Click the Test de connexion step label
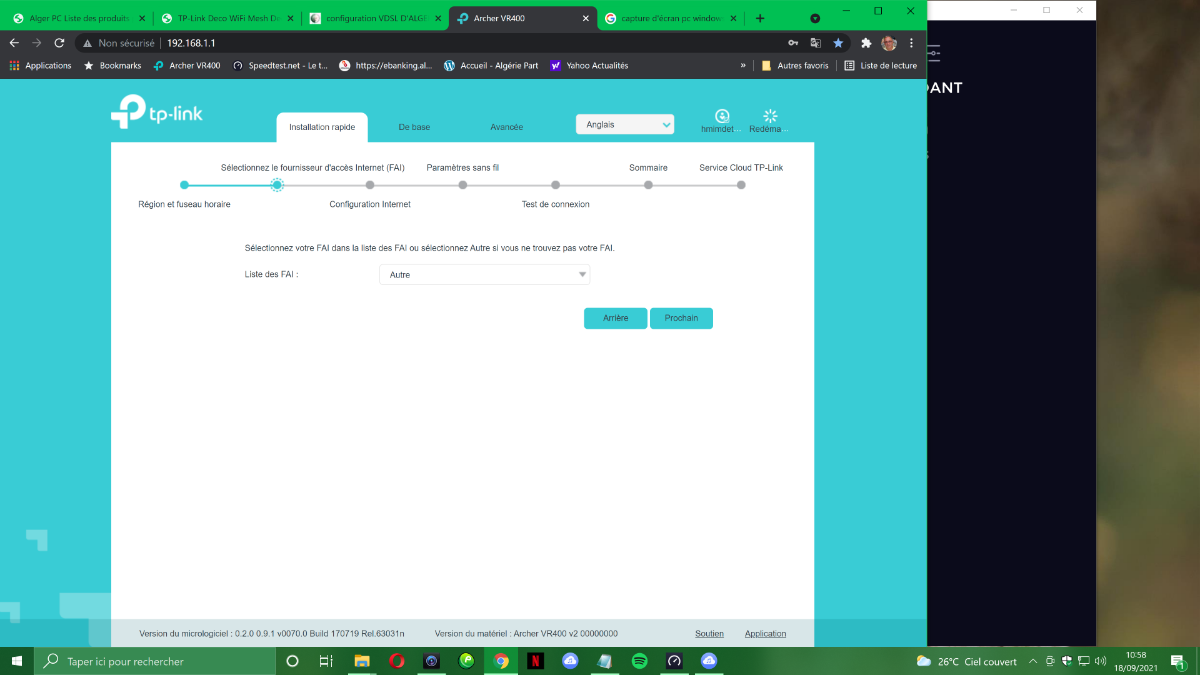Viewport: 1200px width, 675px height. coord(556,204)
